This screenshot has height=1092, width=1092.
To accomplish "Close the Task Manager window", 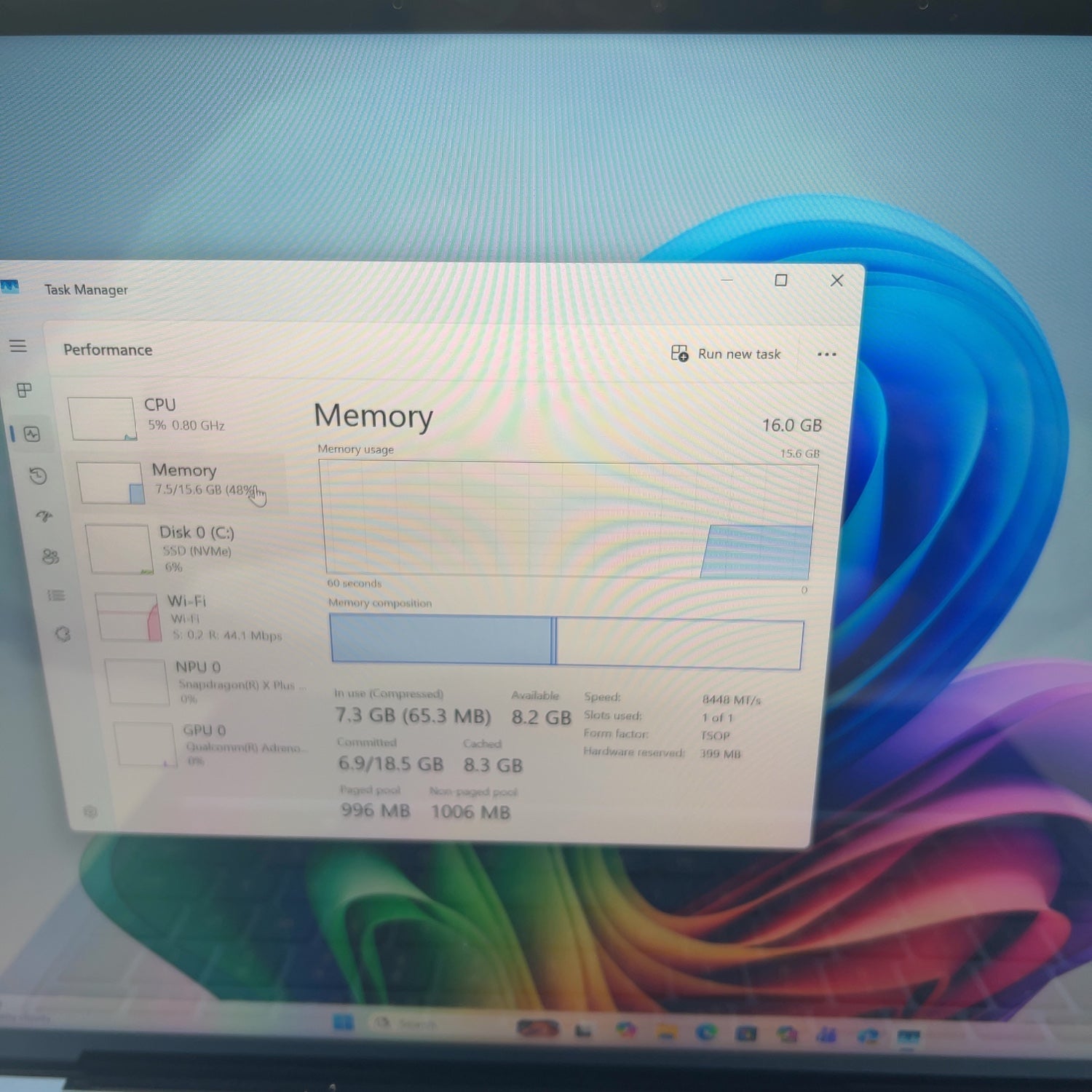I will 836,280.
